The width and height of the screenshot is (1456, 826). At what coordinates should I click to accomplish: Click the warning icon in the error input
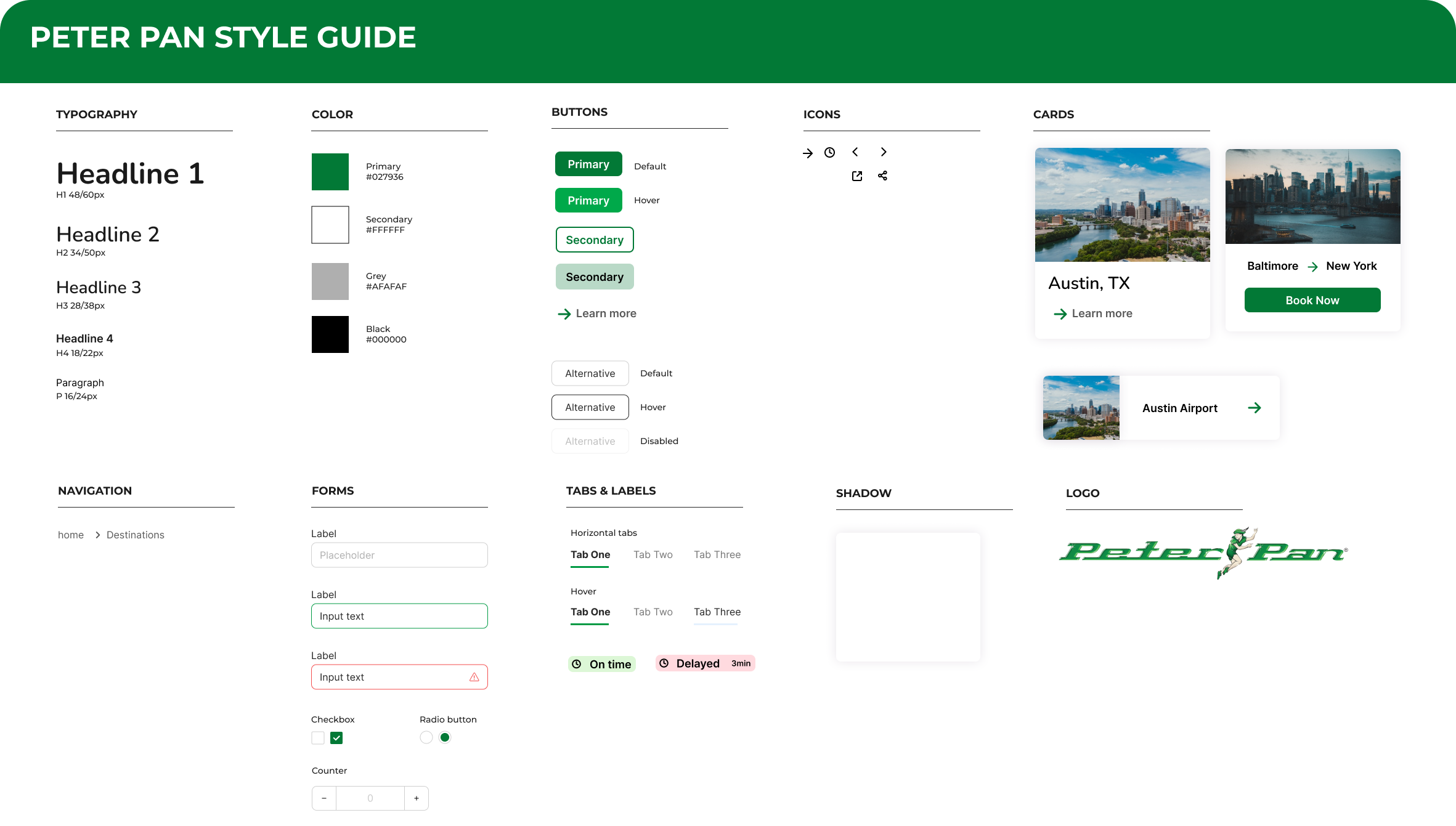coord(474,677)
